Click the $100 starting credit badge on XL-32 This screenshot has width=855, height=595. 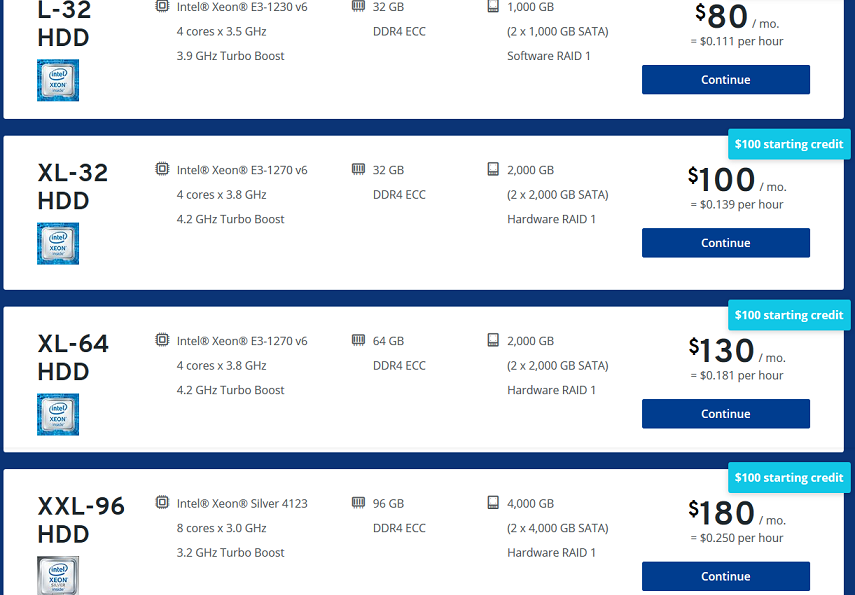789,144
